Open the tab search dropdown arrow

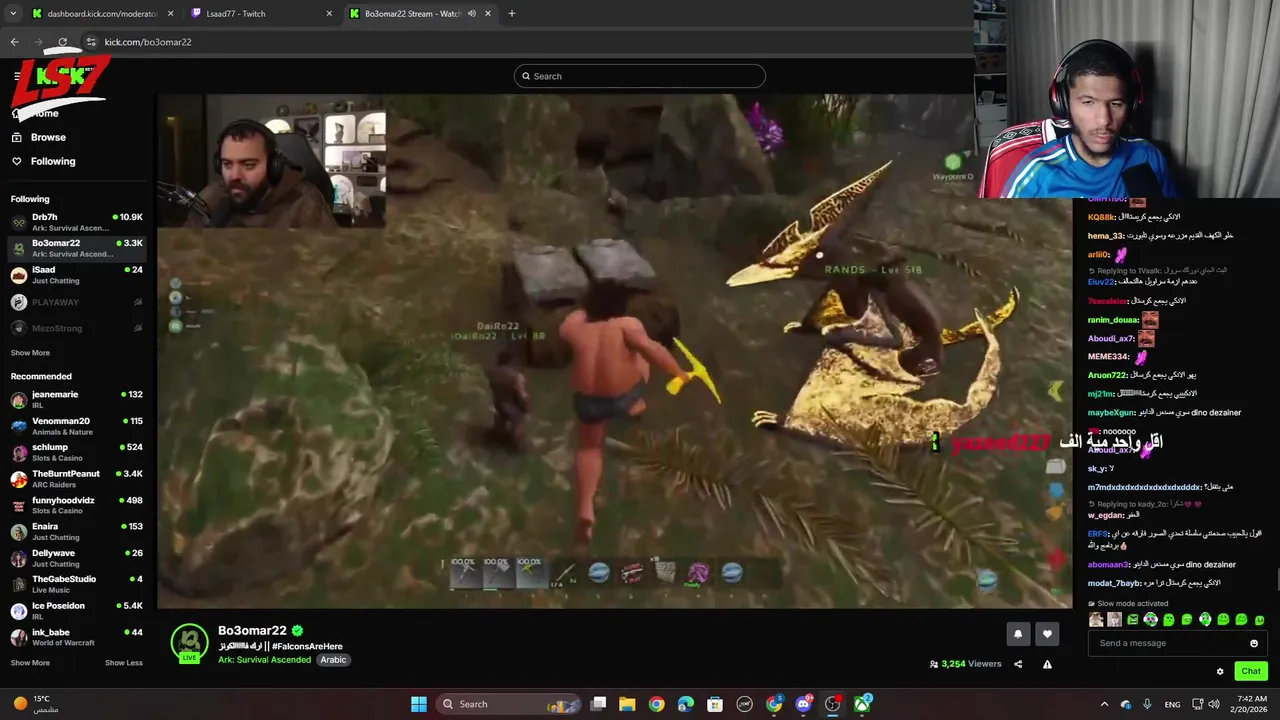pyautogui.click(x=12, y=14)
